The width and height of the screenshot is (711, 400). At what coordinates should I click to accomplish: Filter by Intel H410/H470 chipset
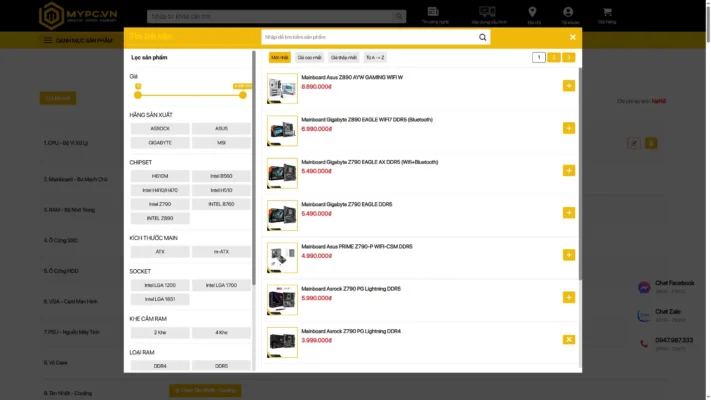160,190
